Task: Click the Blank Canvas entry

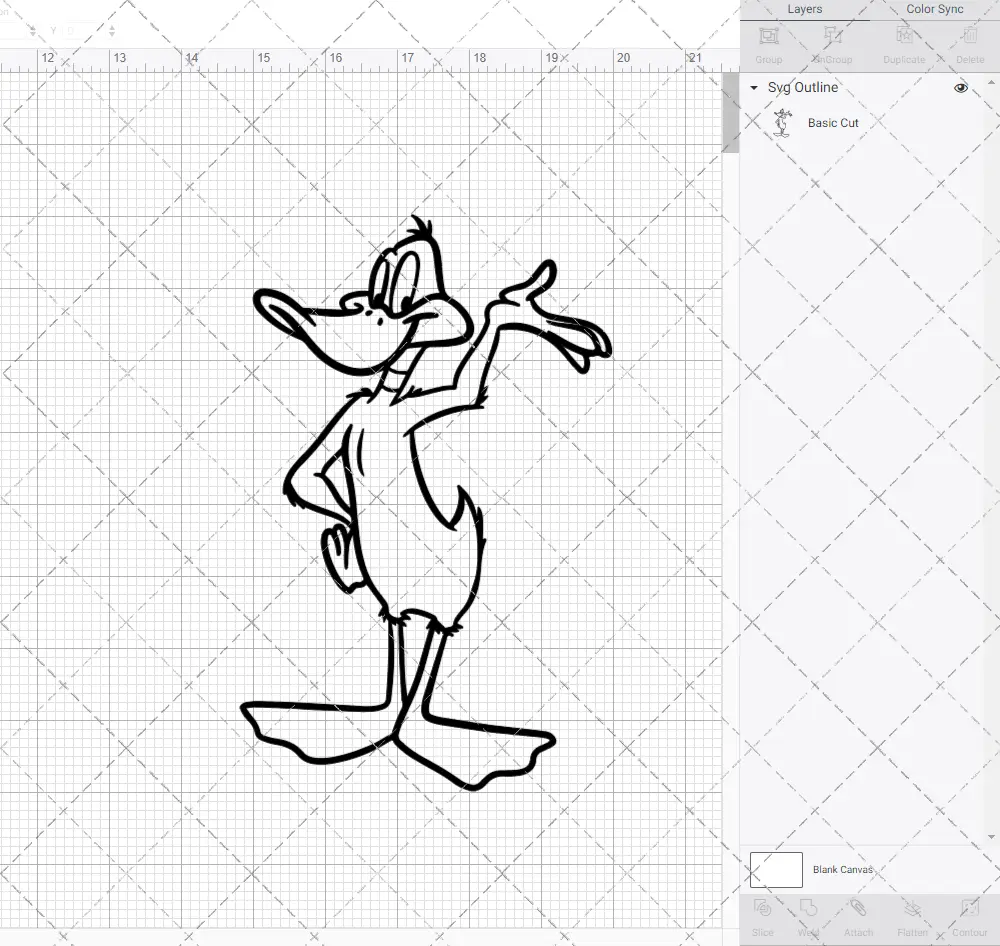Action: pos(843,869)
